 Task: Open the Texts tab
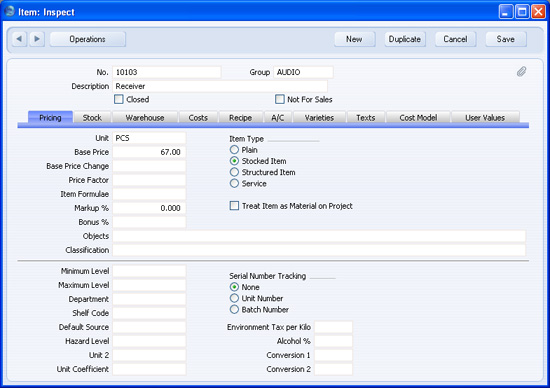point(366,118)
